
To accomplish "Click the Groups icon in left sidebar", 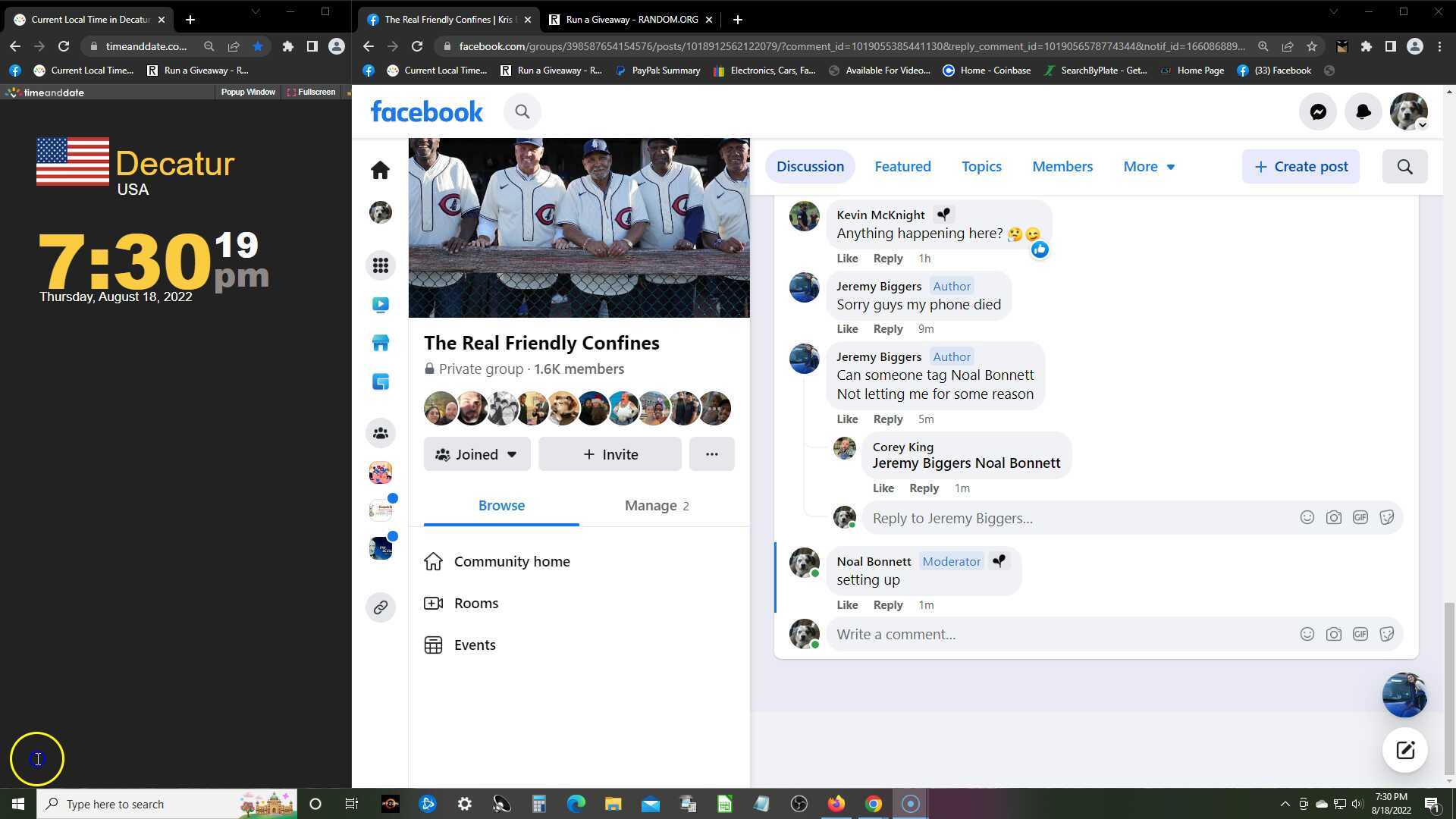I will [x=380, y=433].
